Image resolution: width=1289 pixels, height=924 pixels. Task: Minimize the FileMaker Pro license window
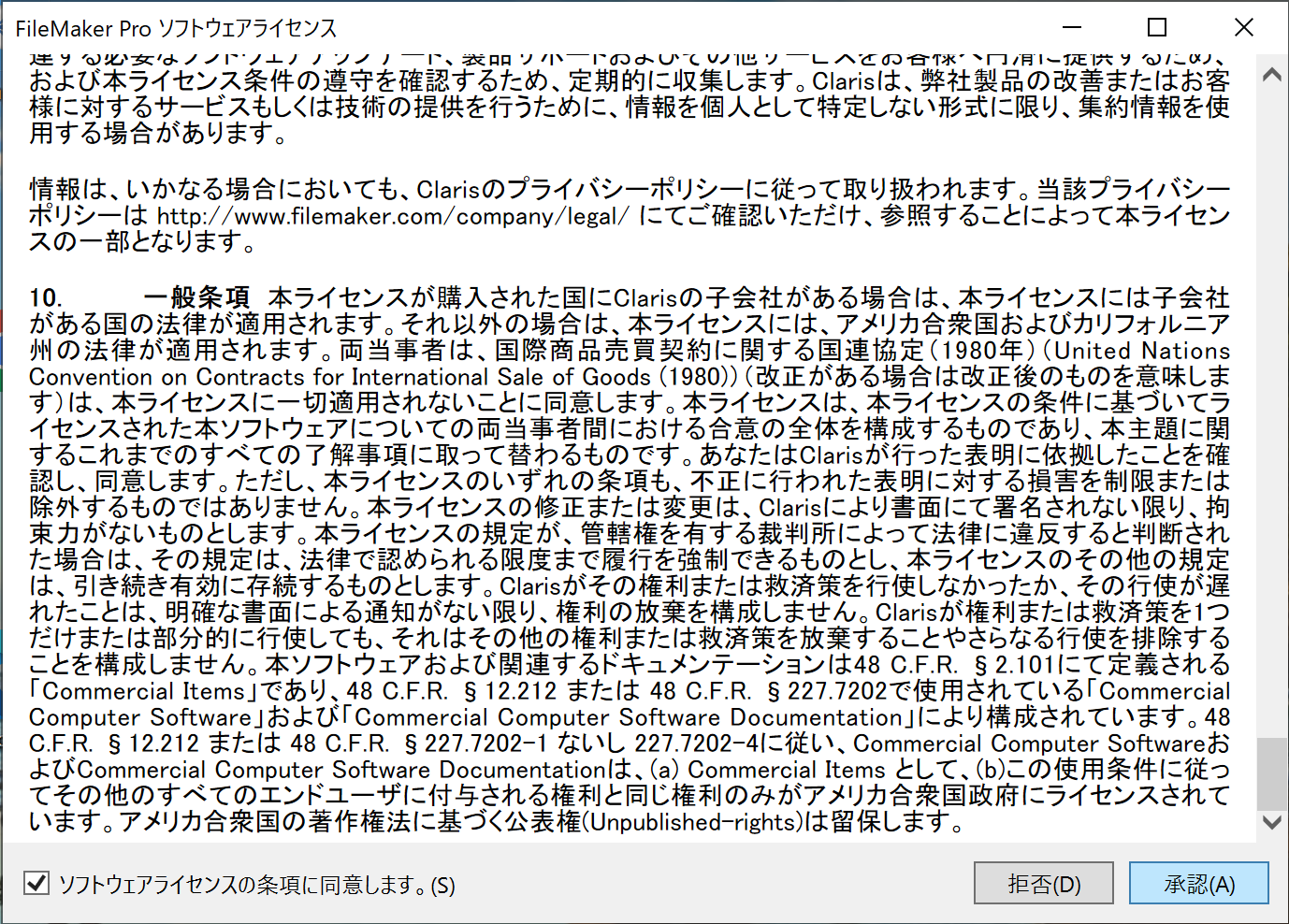[1072, 28]
